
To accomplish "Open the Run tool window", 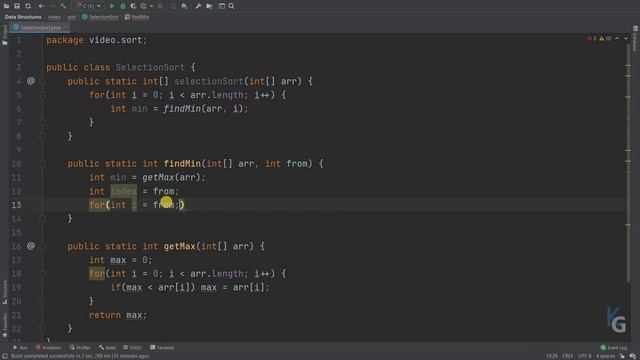I will tap(20, 348).
